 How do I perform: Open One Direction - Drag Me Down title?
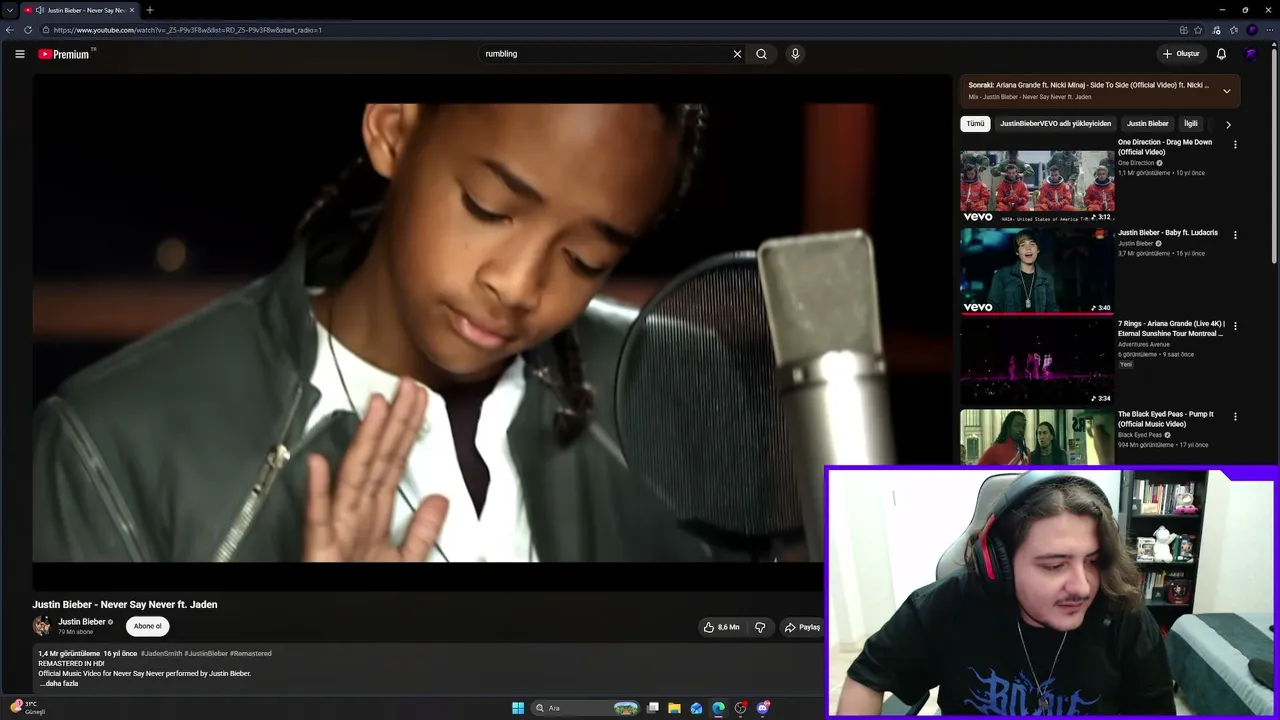[1165, 147]
